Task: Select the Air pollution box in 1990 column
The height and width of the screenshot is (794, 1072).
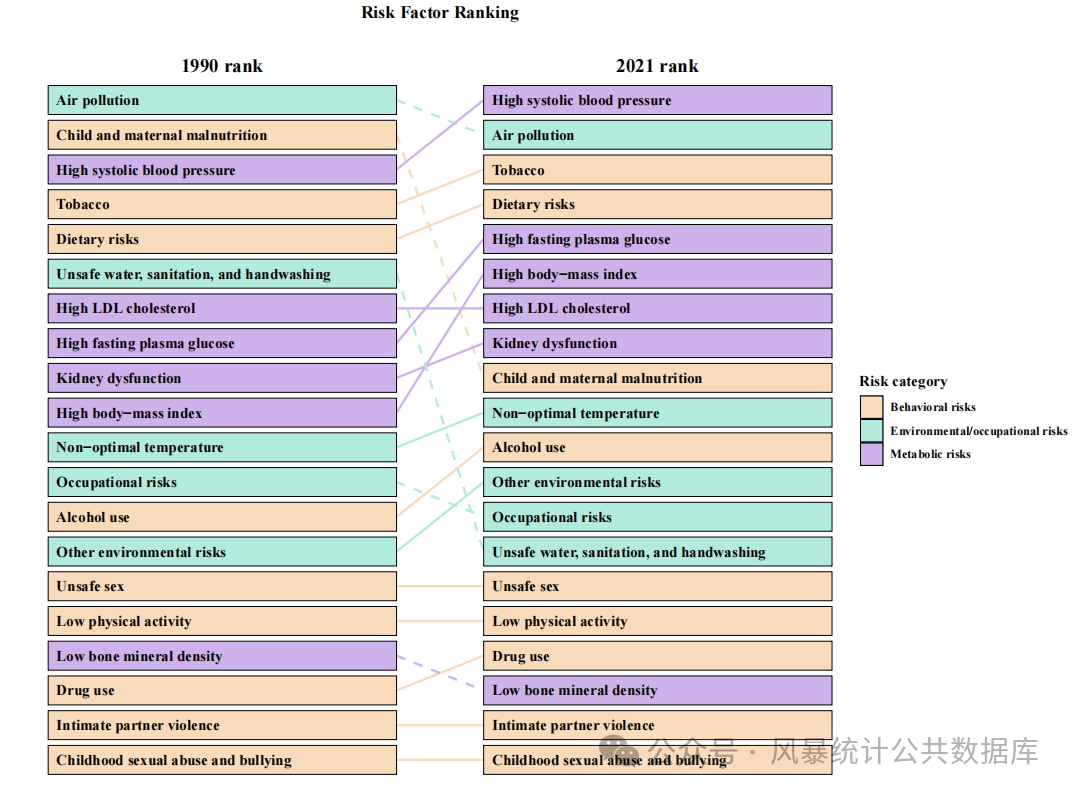Action: 222,100
